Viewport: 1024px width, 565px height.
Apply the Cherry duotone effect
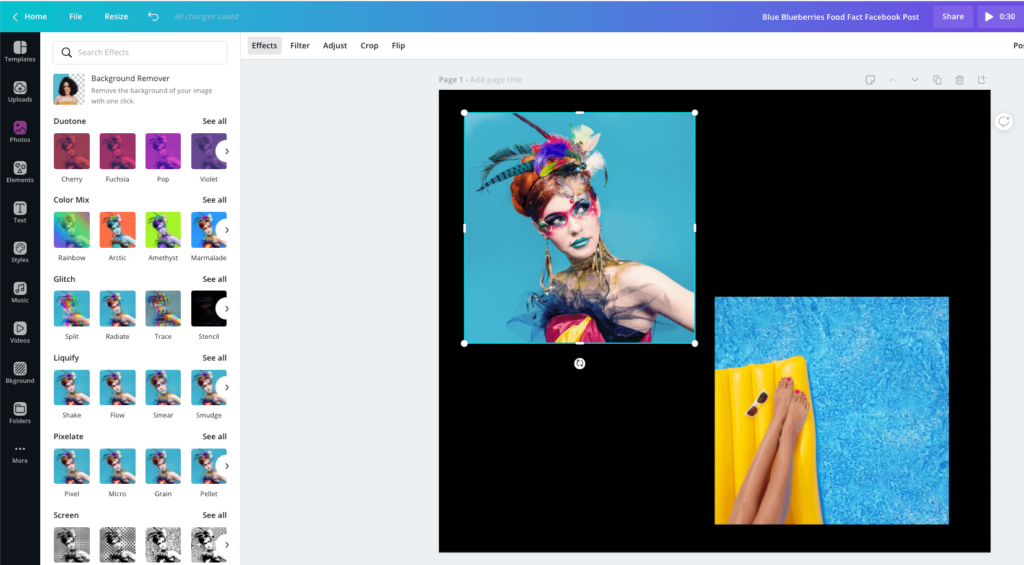[71, 152]
